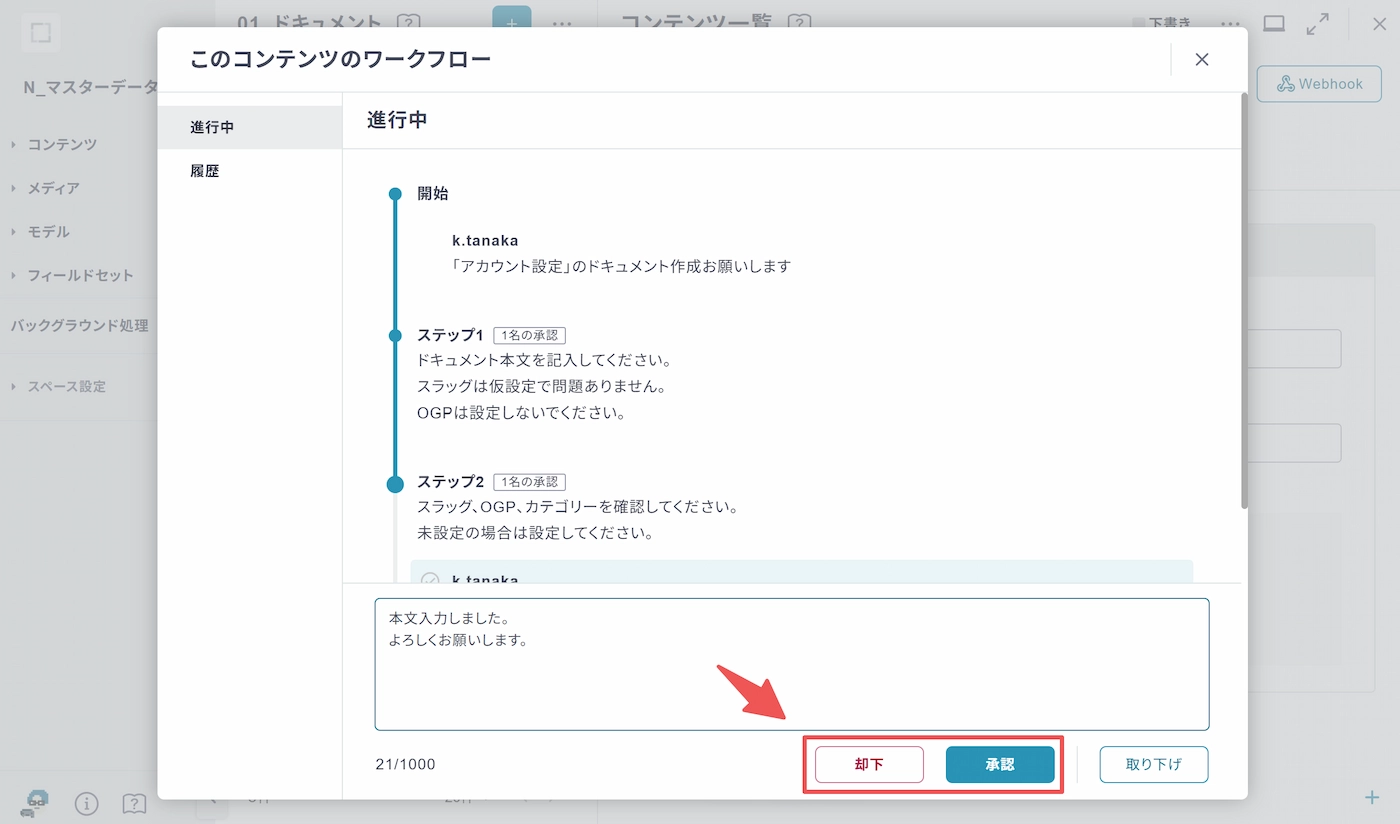The width and height of the screenshot is (1400, 824).
Task: Open the help book icon in sidebar footer
Action: click(x=134, y=803)
